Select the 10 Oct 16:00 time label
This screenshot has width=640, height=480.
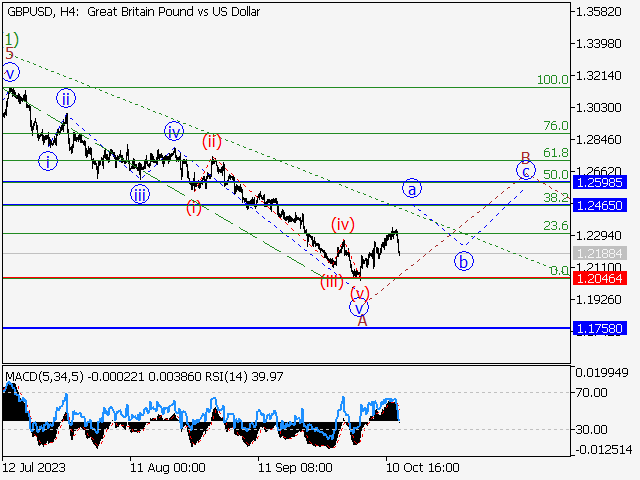point(423,467)
